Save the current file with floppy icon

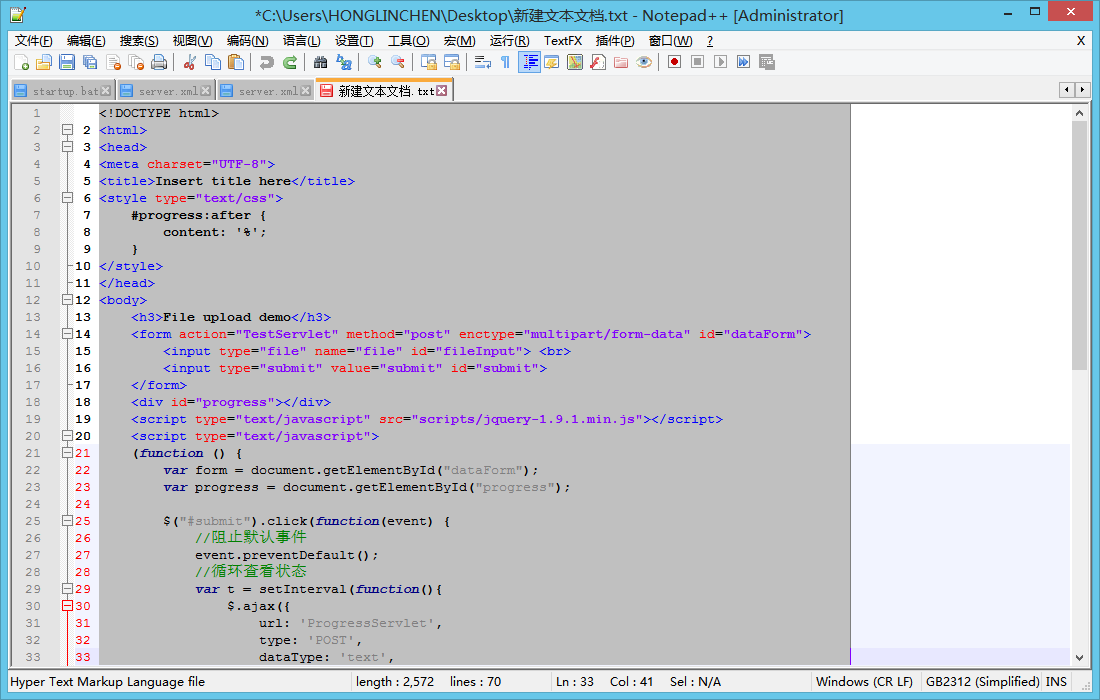(67, 62)
